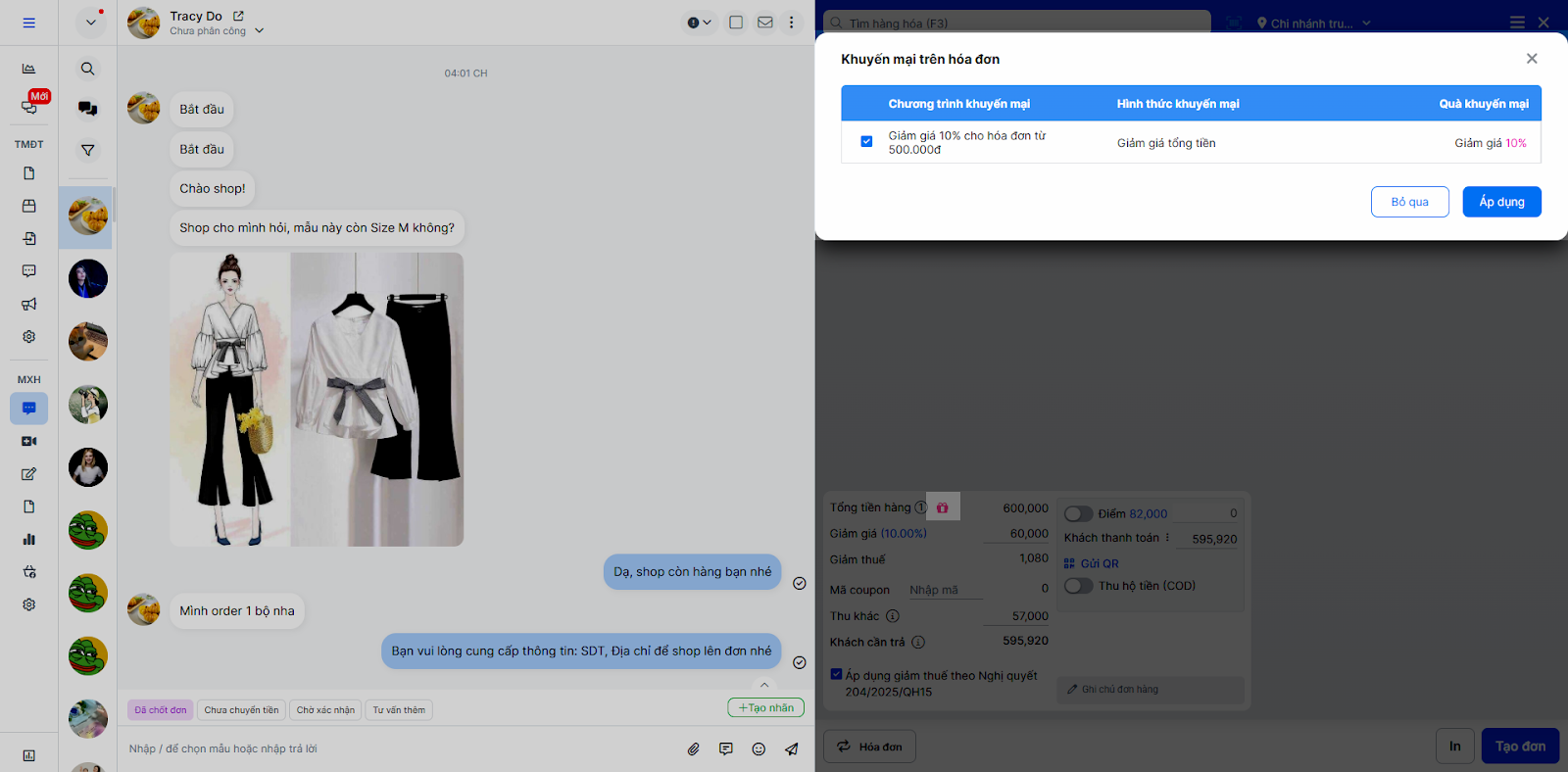Enable Thu hộ tiền (COD) toggle
Viewport: 1568px width, 772px height.
pos(1078,586)
